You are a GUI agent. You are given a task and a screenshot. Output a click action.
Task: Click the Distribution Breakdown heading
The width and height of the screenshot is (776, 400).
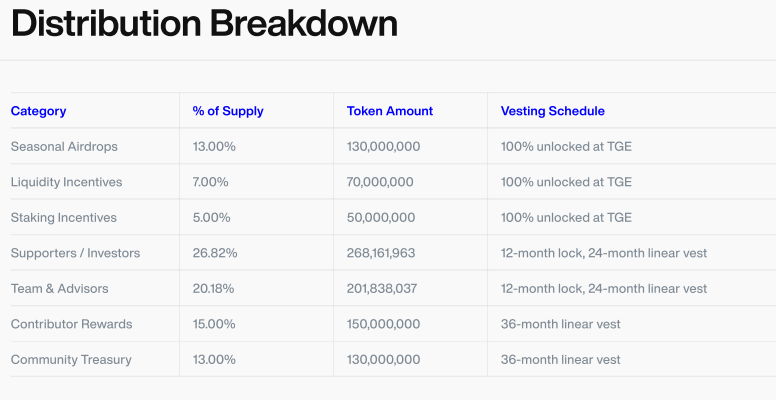[204, 24]
